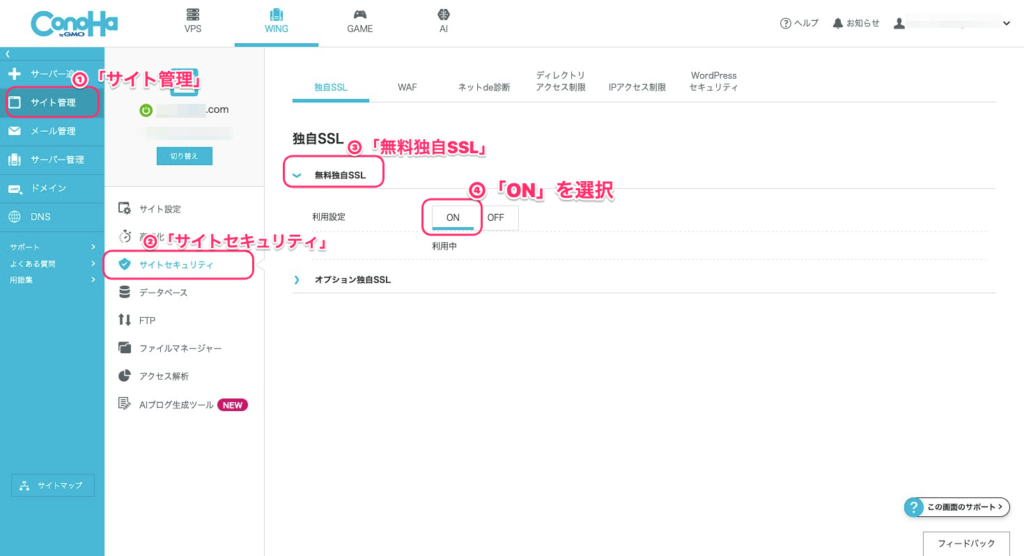The image size is (1024, 556).
Task: Open the VPS service icon
Action: click(193, 15)
